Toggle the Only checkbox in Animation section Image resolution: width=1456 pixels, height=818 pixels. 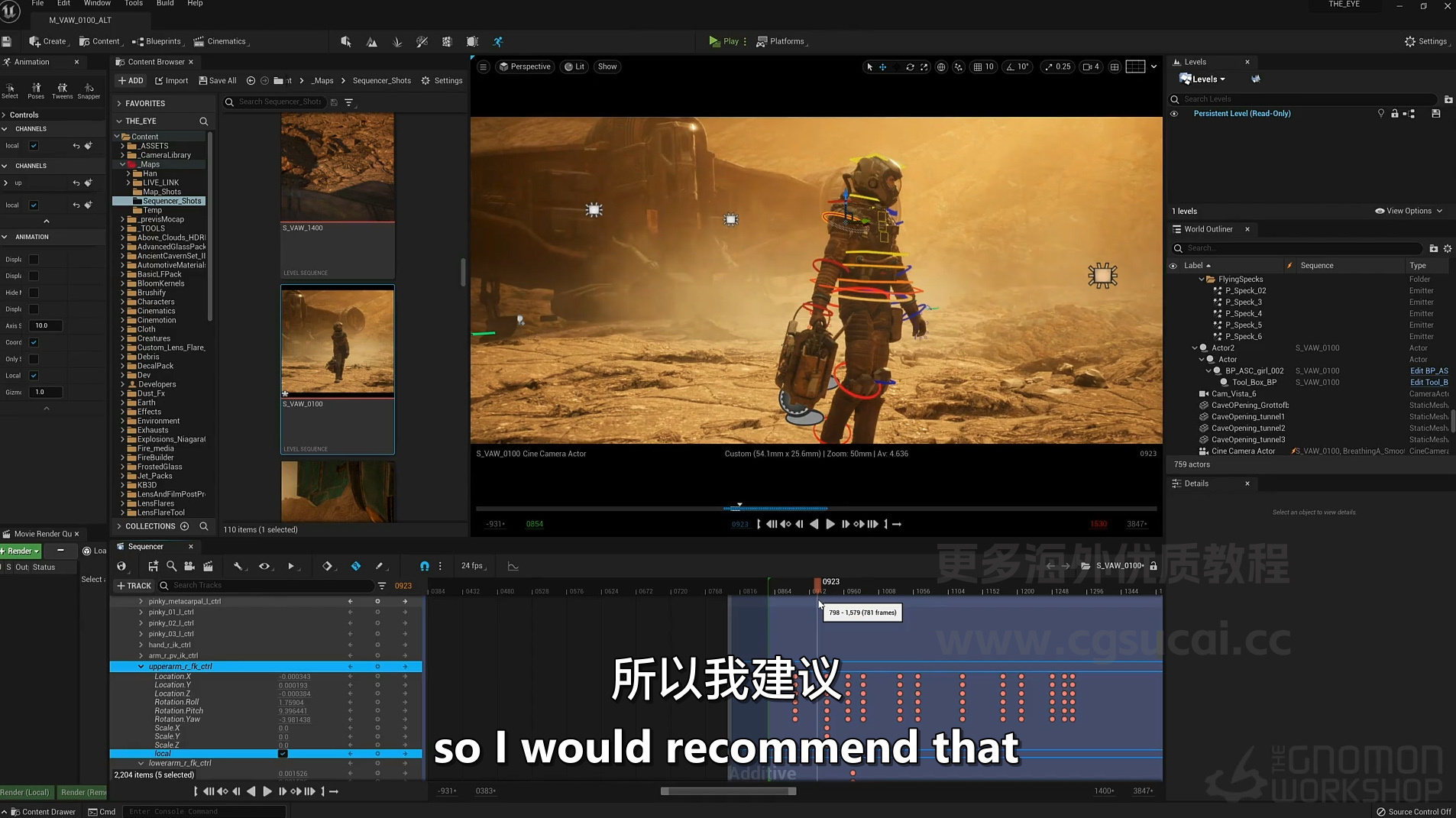pos(34,359)
